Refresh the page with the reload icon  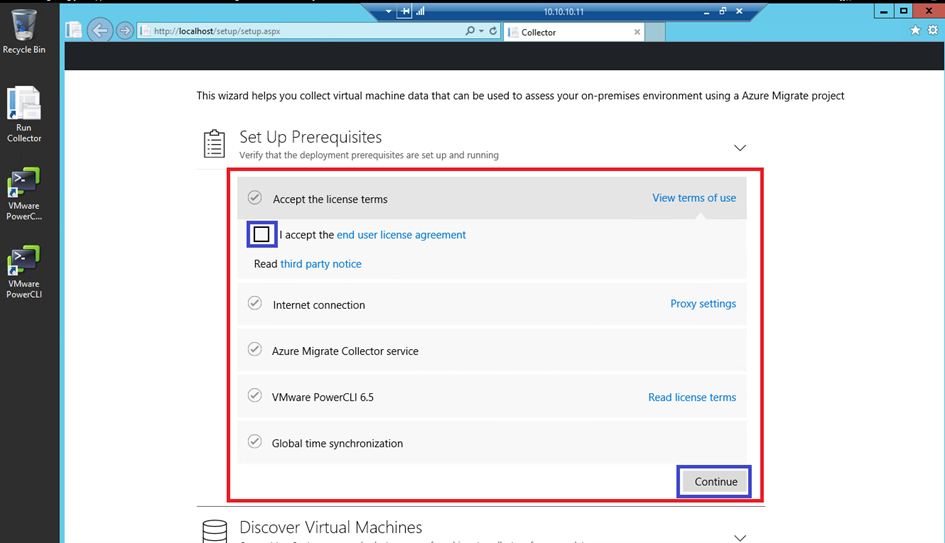pos(493,30)
